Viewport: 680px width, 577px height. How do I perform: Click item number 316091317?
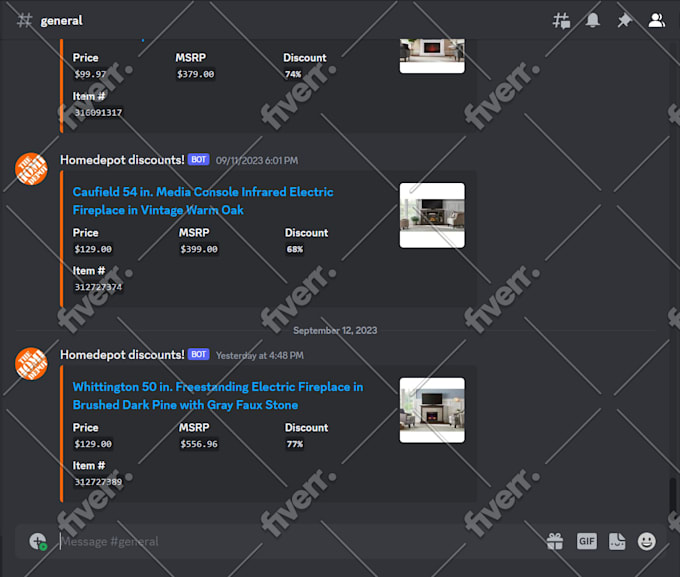click(x=98, y=113)
